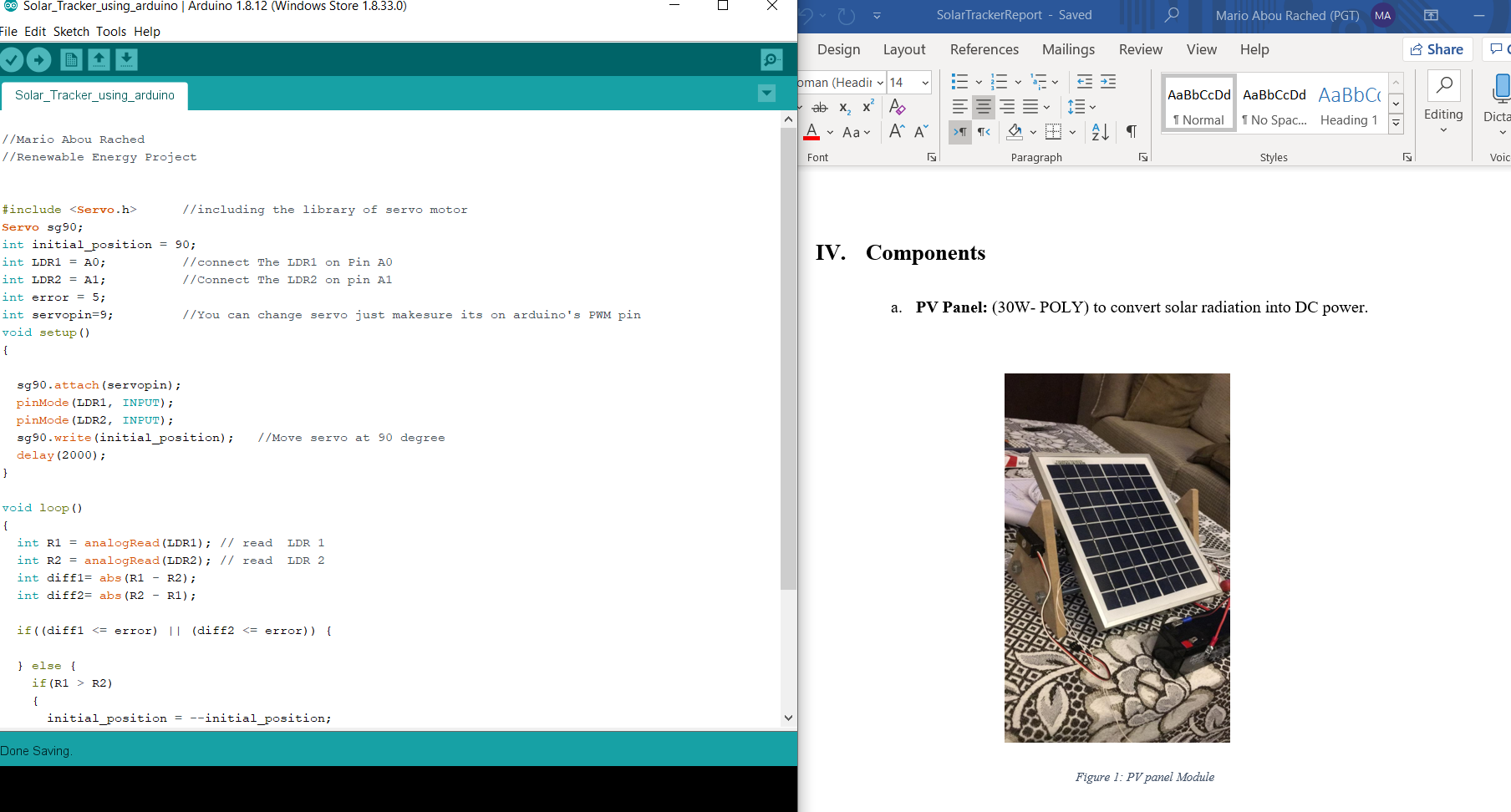1511x812 pixels.
Task: Sort the selection with the A-Z icon
Action: [x=1101, y=132]
